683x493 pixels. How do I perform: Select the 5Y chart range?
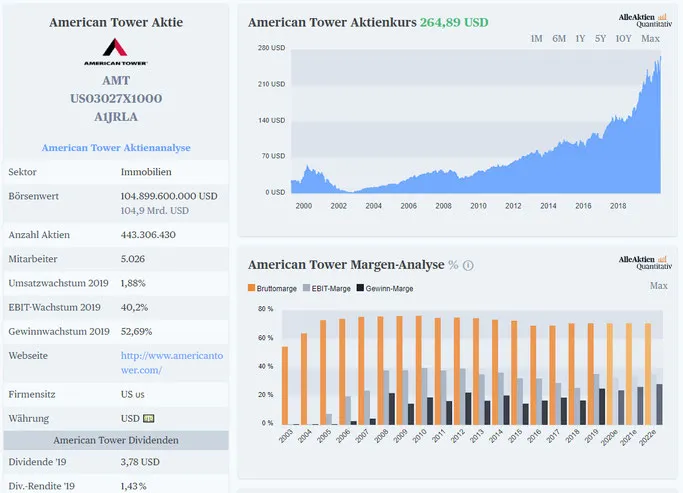(601, 39)
